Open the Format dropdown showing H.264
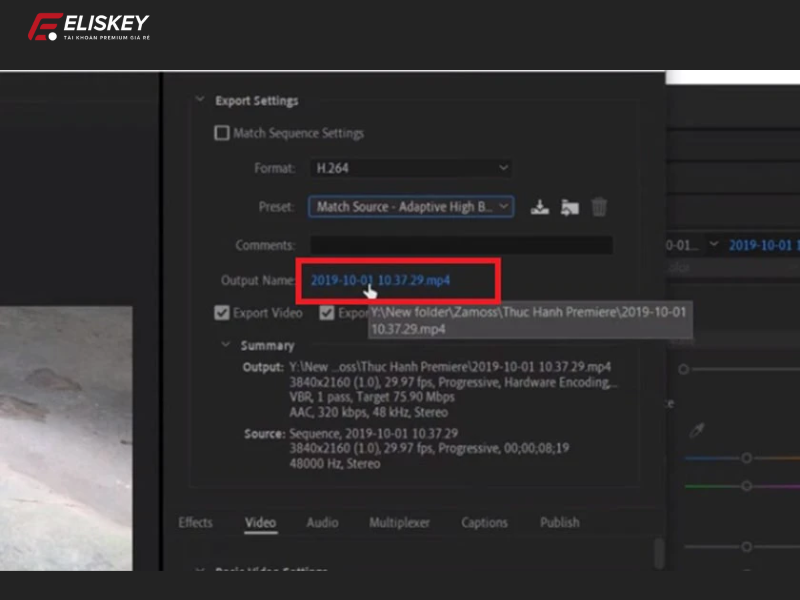The height and width of the screenshot is (600, 800). pyautogui.click(x=410, y=168)
